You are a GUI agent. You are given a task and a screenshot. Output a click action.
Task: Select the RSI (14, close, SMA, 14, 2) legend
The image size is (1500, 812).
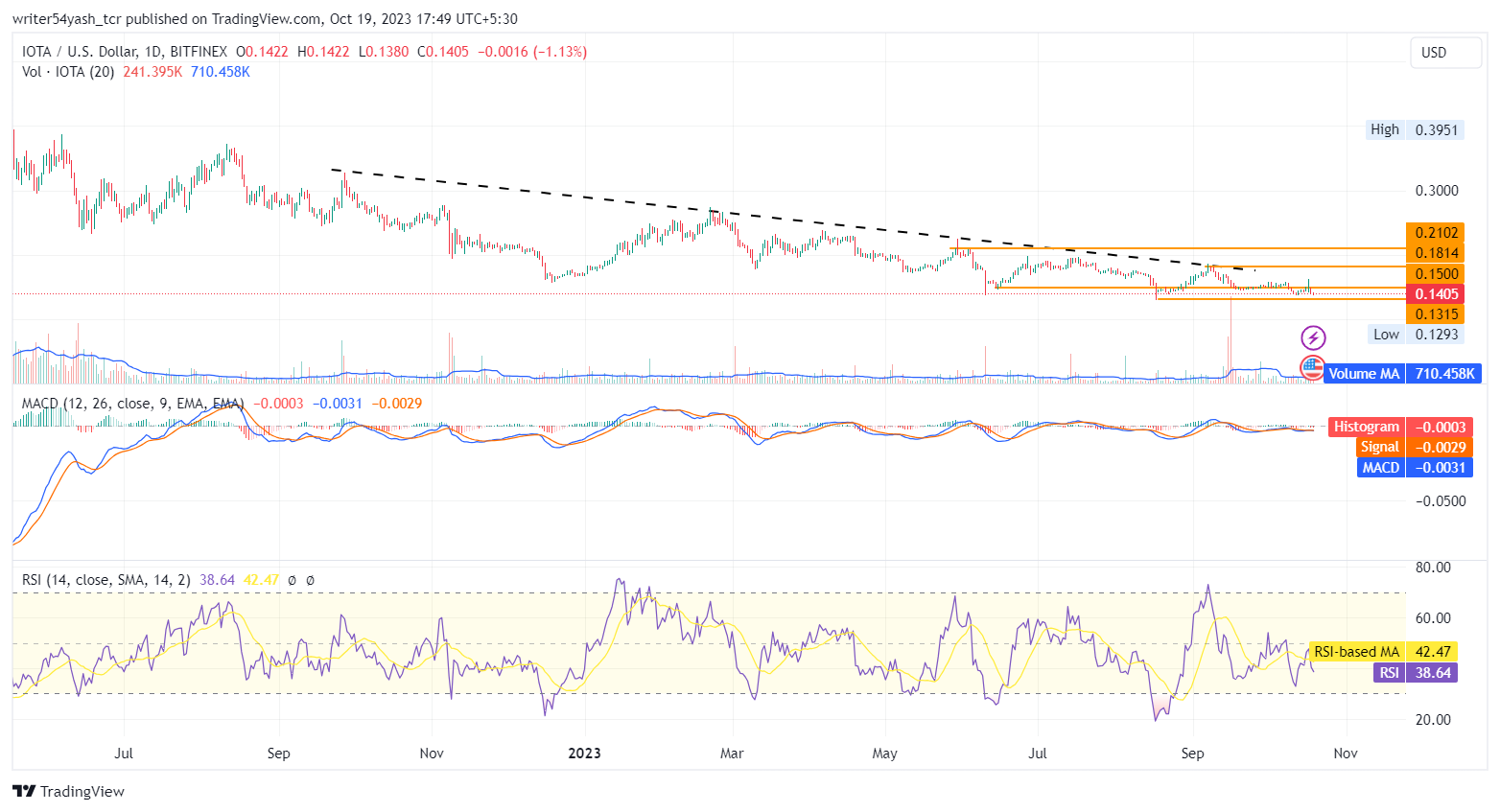tap(105, 580)
